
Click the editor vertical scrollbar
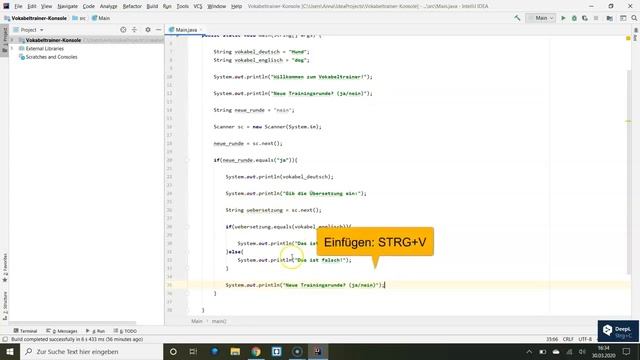(x=629, y=171)
